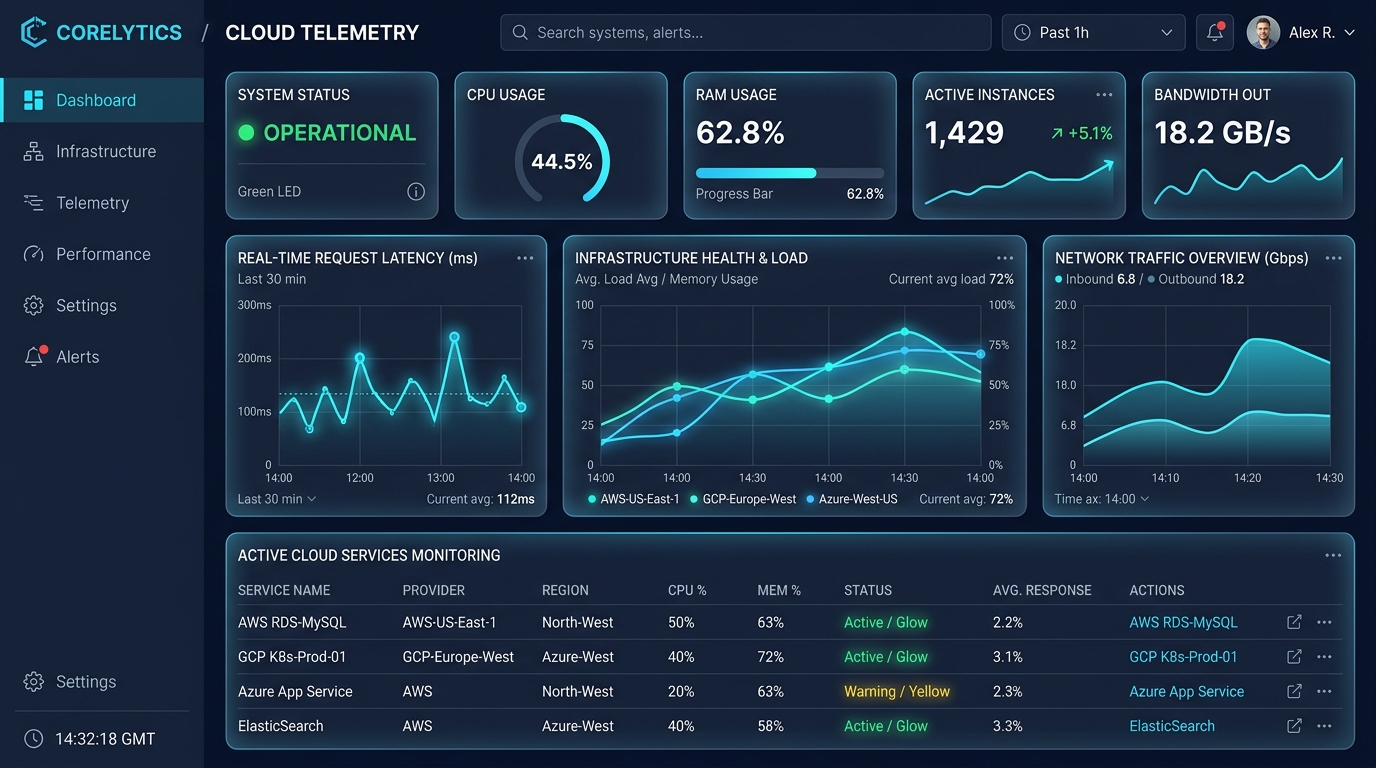The width and height of the screenshot is (1376, 768).
Task: Click the Azure App Service action link
Action: 1186,691
